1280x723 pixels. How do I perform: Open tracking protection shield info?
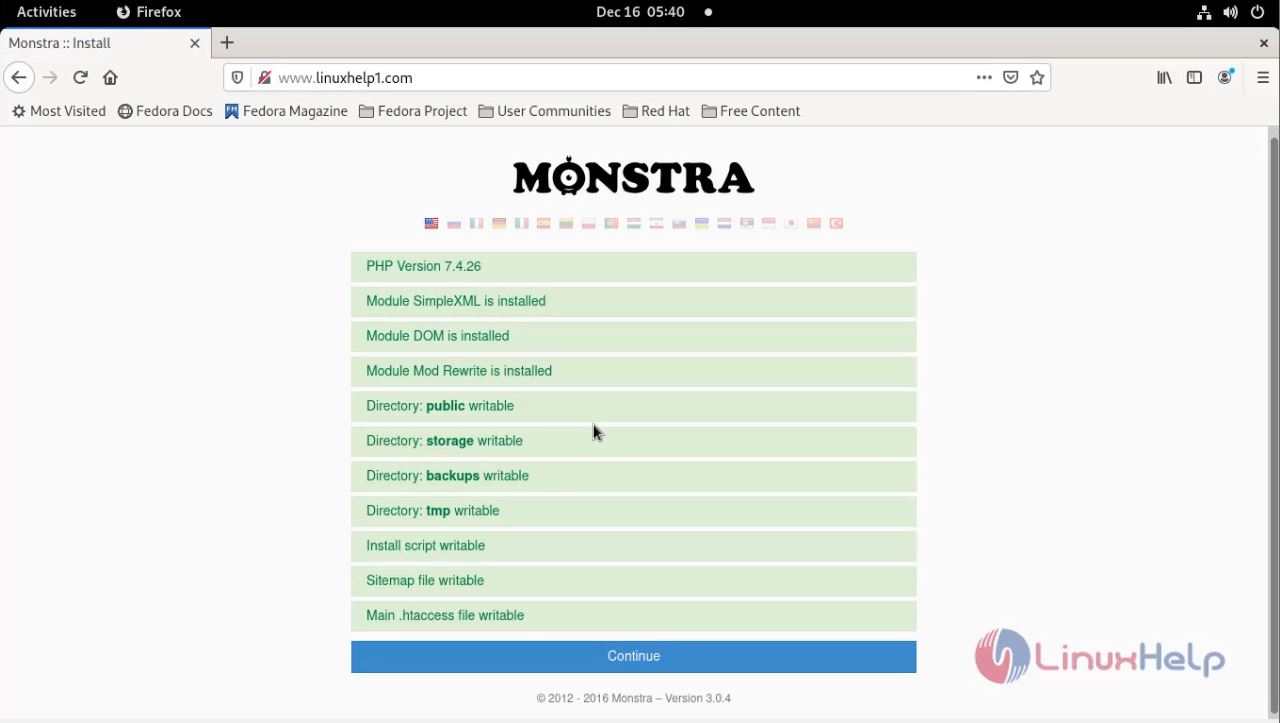(237, 77)
